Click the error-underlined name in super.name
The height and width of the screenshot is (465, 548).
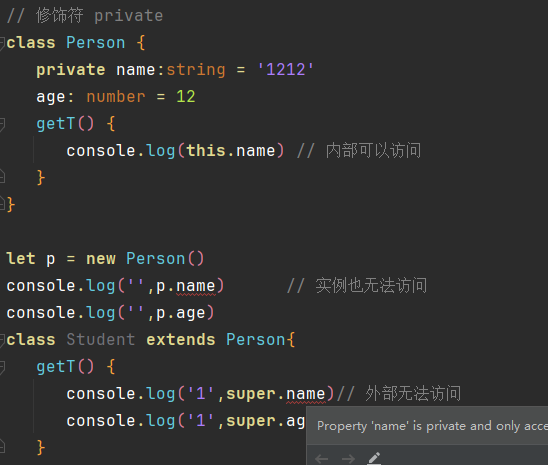click(x=306, y=394)
